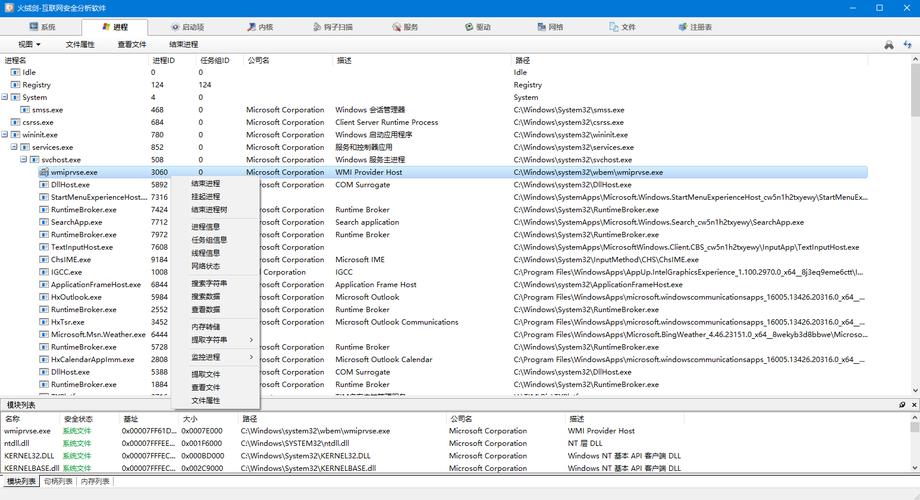Collapse the services.exe tree node
Image resolution: width=920 pixels, height=500 pixels.
[15, 147]
